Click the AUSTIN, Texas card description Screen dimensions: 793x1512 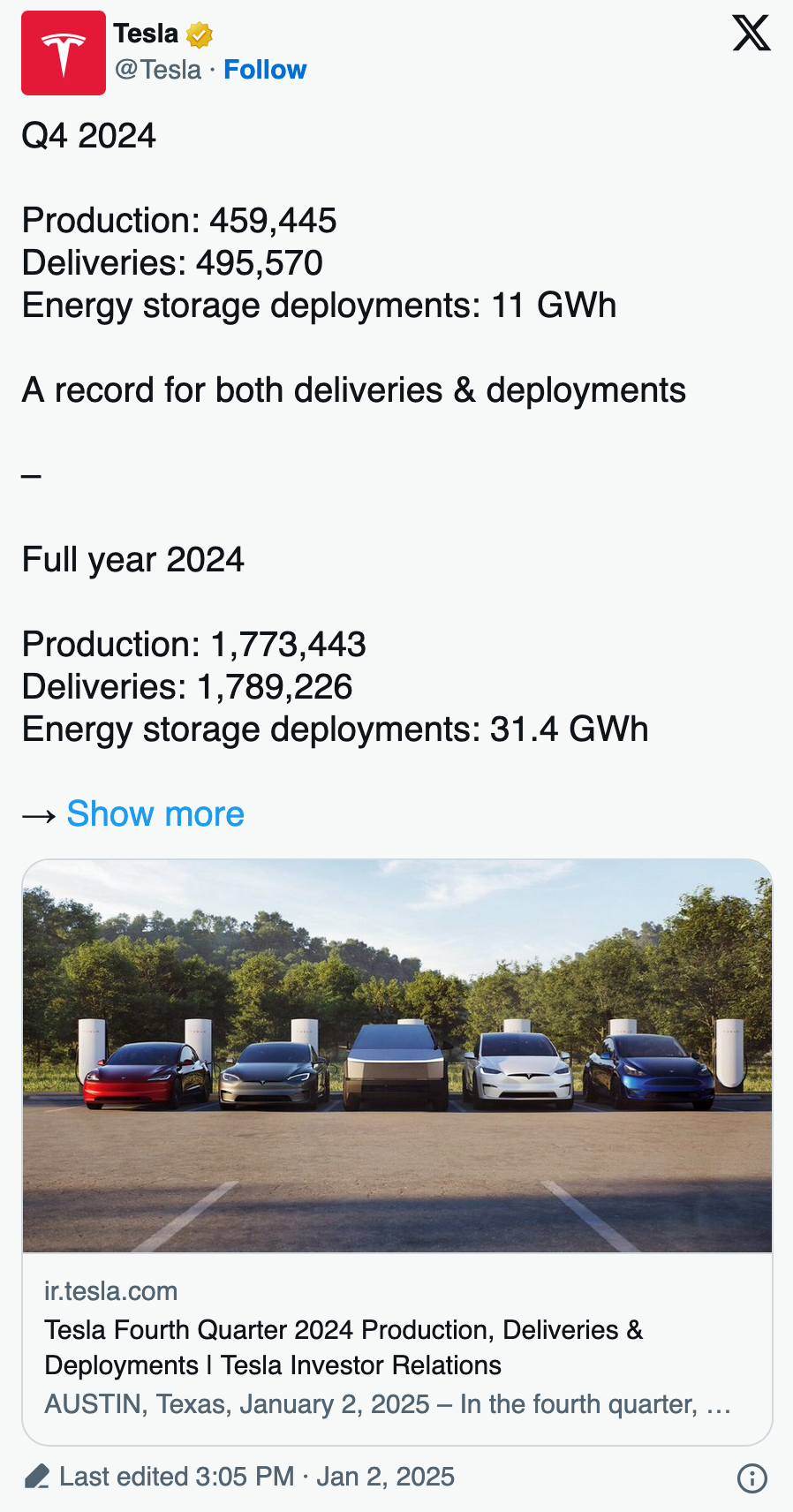[x=388, y=1404]
